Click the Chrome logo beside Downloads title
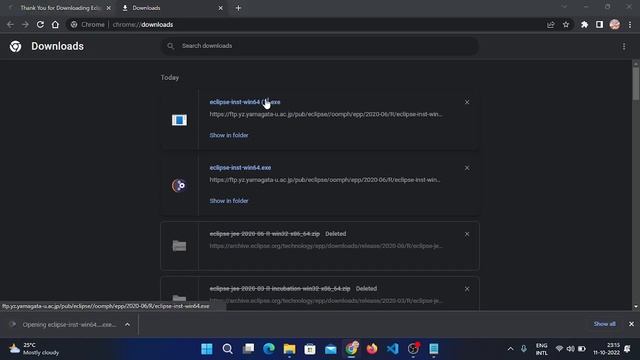 [x=16, y=46]
